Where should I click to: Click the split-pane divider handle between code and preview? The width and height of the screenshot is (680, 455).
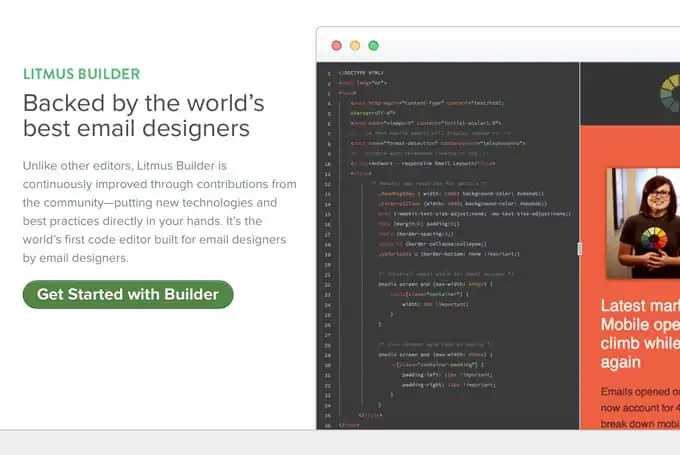coord(579,249)
